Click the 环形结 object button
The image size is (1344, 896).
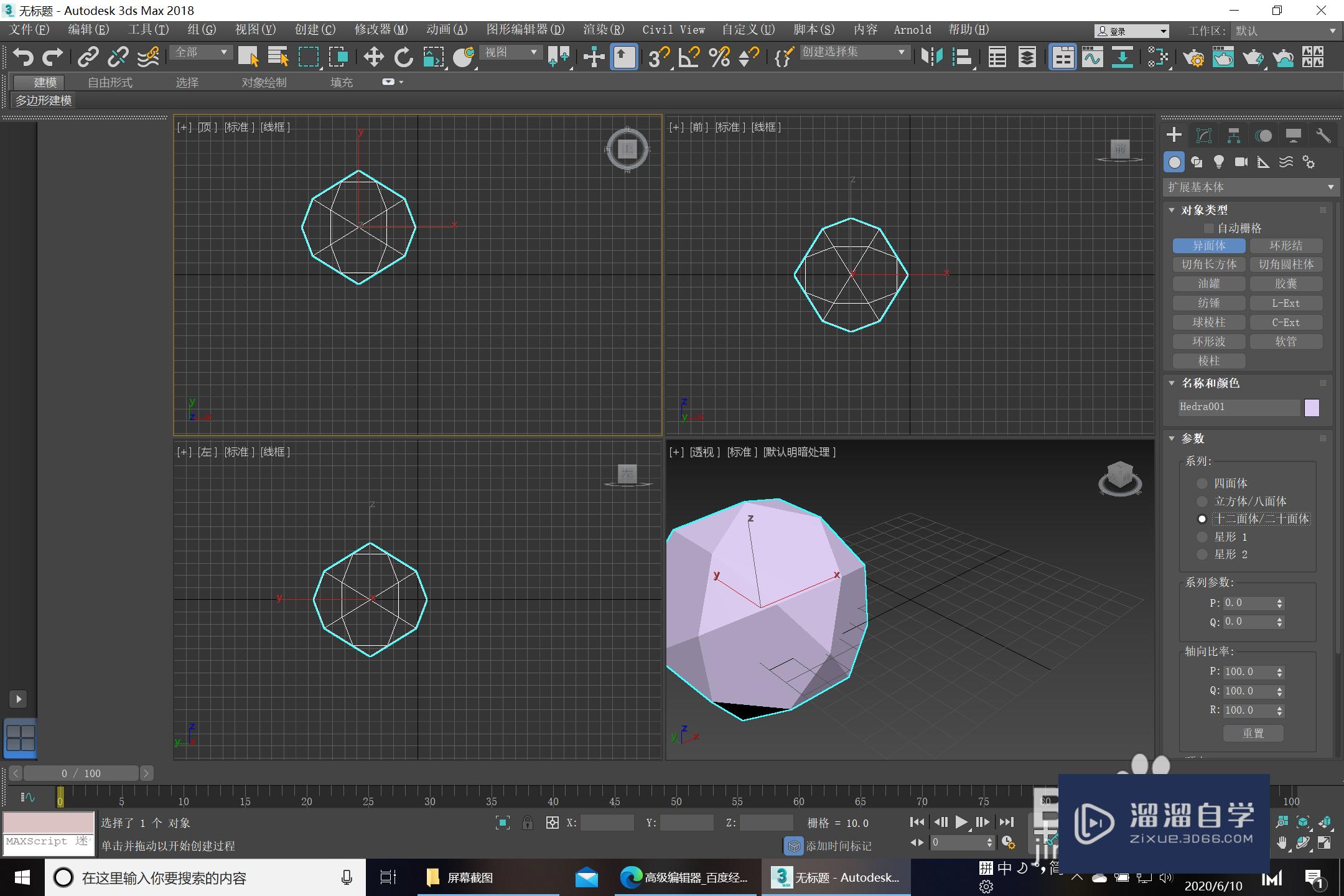pyautogui.click(x=1286, y=246)
